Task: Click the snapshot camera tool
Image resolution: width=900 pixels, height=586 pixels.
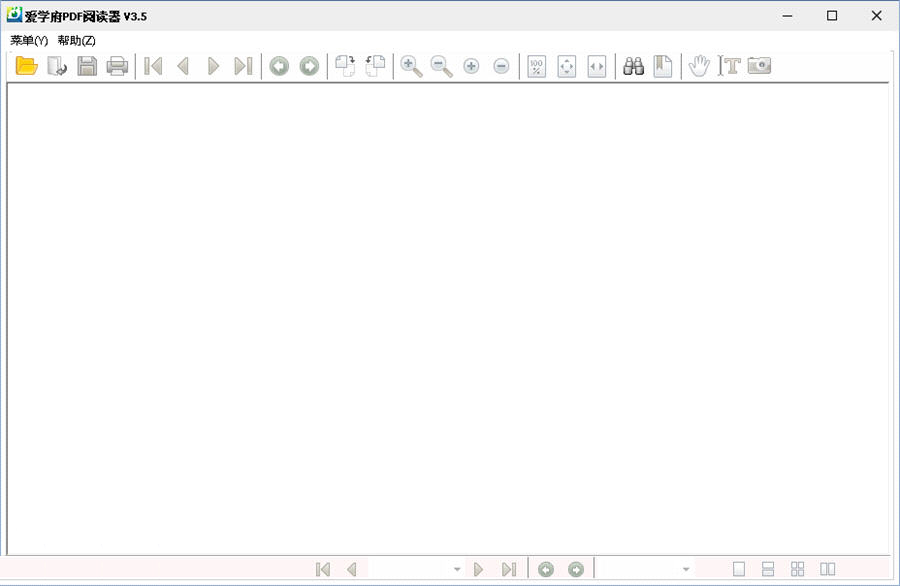Action: [x=759, y=67]
